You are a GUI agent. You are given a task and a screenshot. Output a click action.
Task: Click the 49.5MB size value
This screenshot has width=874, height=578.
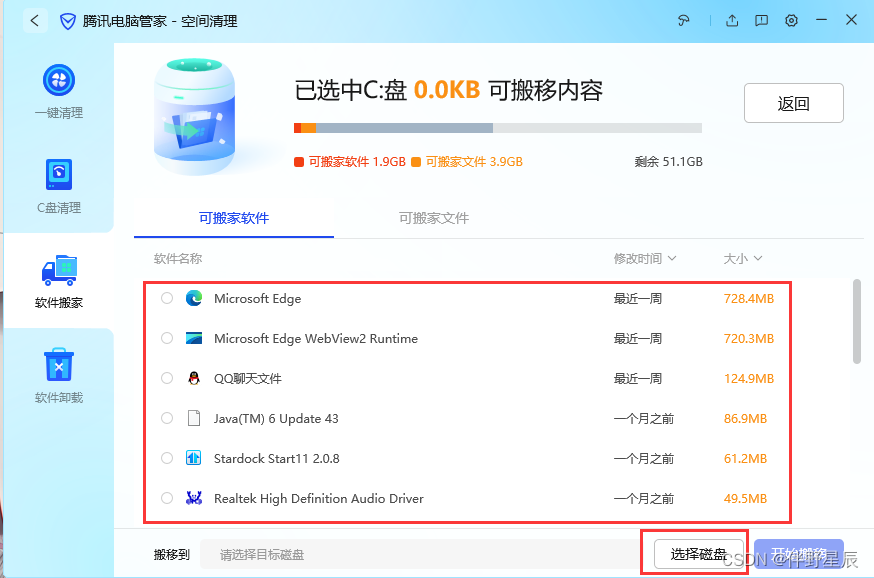746,499
